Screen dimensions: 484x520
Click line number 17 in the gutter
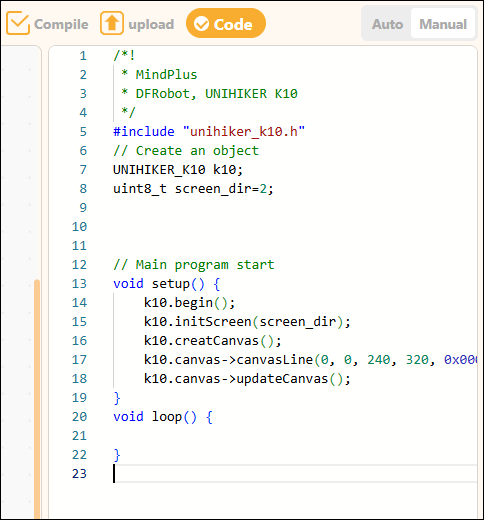point(79,360)
